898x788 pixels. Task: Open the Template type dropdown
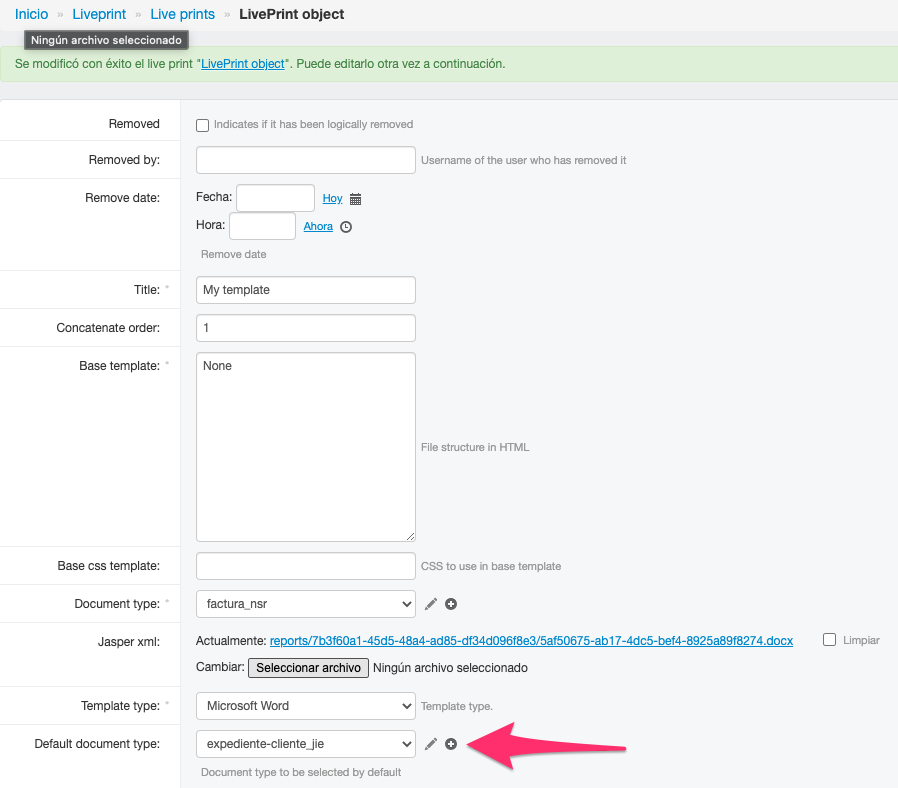pos(305,706)
